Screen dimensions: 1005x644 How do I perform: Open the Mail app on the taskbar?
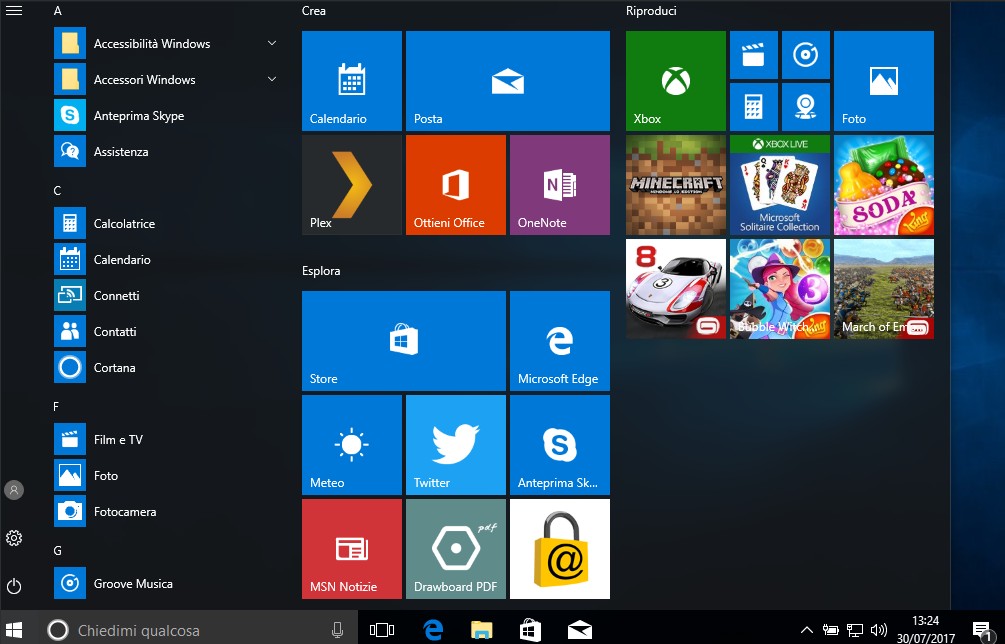[x=579, y=631]
